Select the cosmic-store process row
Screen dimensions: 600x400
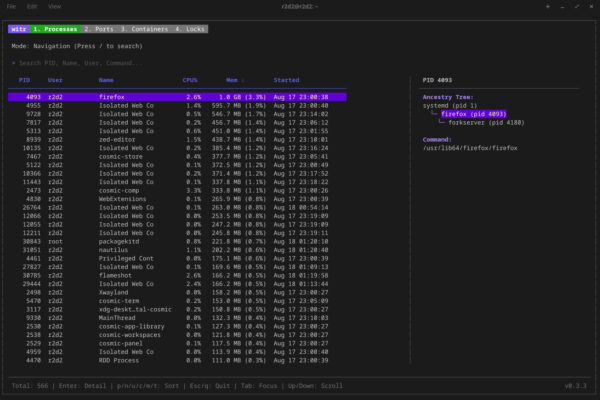(177, 157)
